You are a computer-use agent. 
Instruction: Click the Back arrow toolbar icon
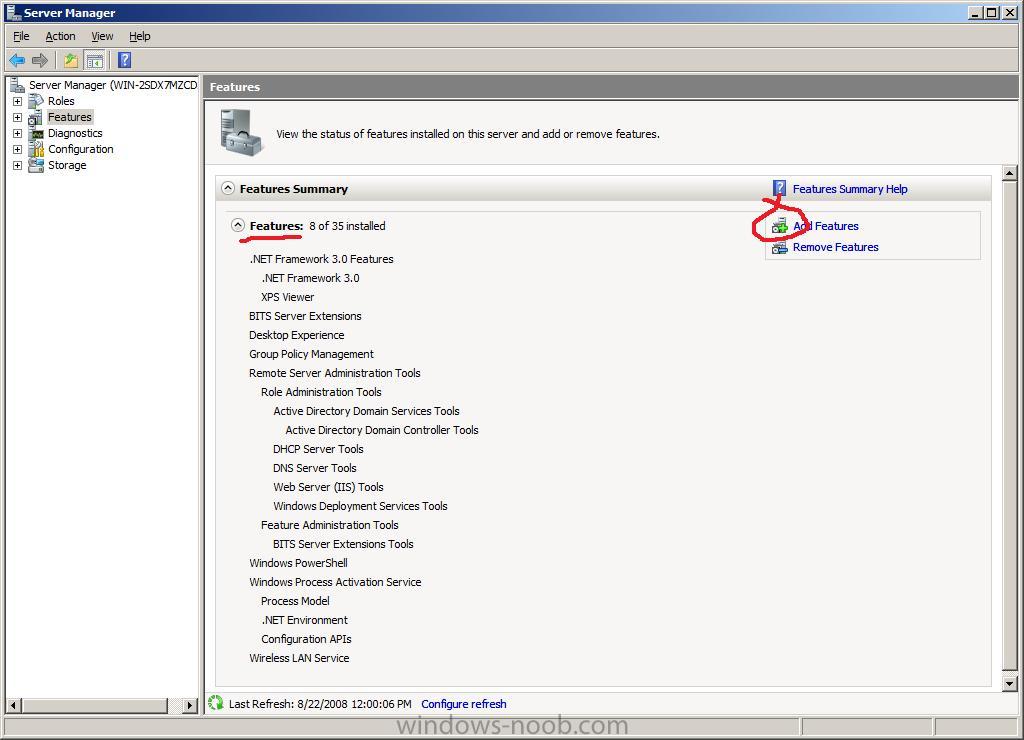[17, 61]
